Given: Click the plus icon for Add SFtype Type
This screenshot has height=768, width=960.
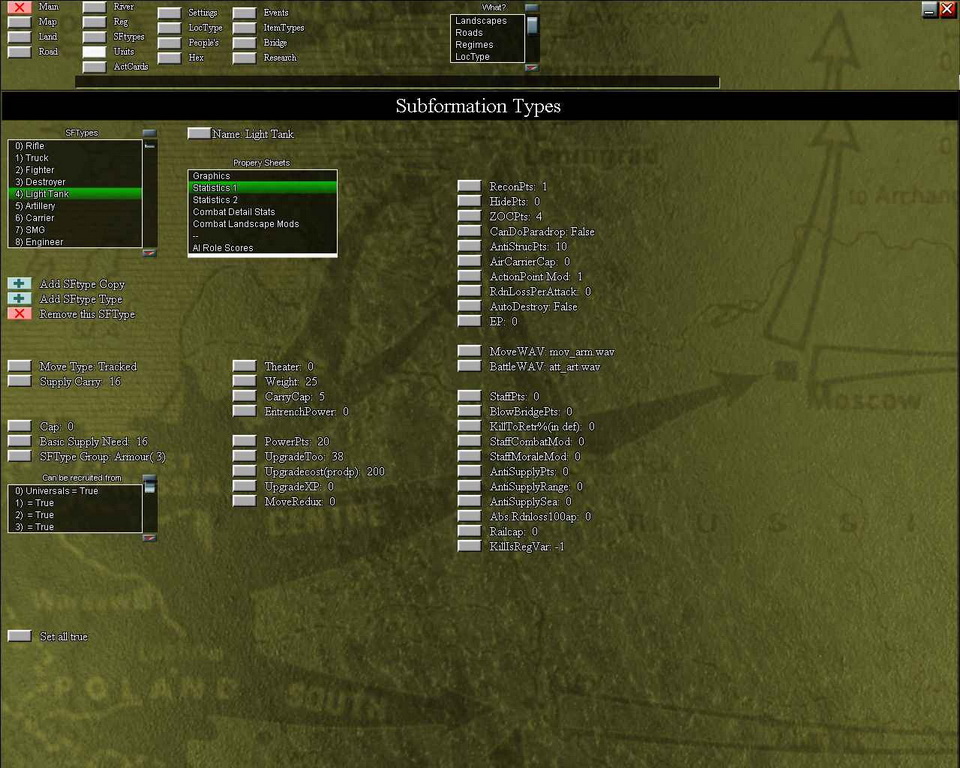Looking at the screenshot, I should (19, 299).
